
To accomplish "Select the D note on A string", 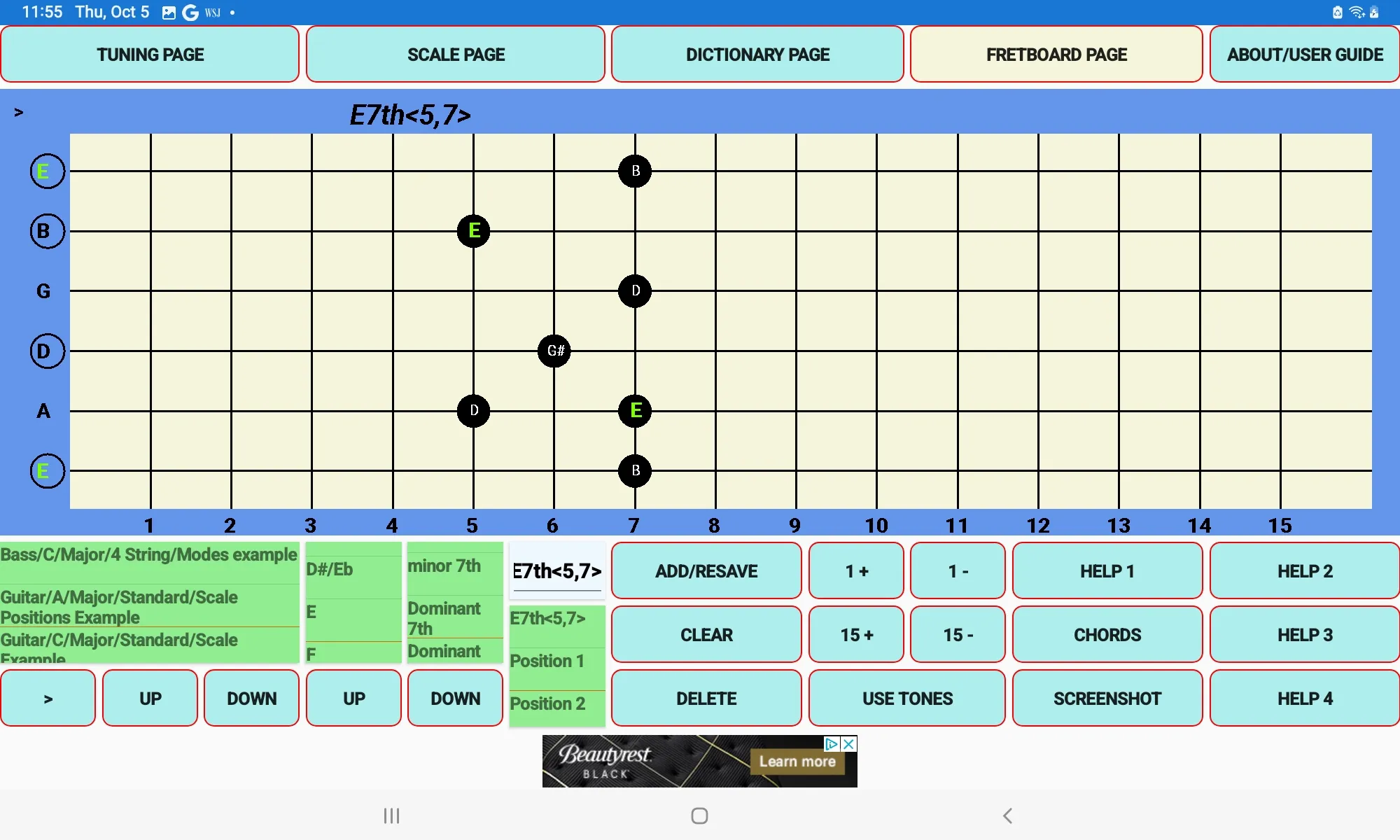I will 473,410.
